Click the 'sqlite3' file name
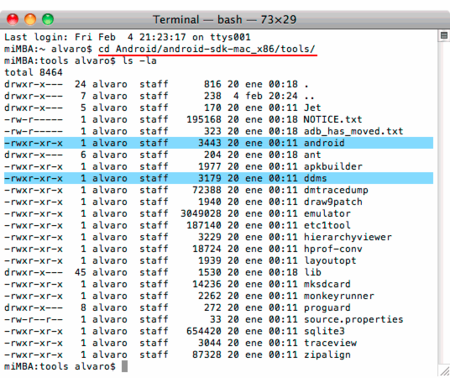This screenshot has height=378, width=450. [324, 331]
